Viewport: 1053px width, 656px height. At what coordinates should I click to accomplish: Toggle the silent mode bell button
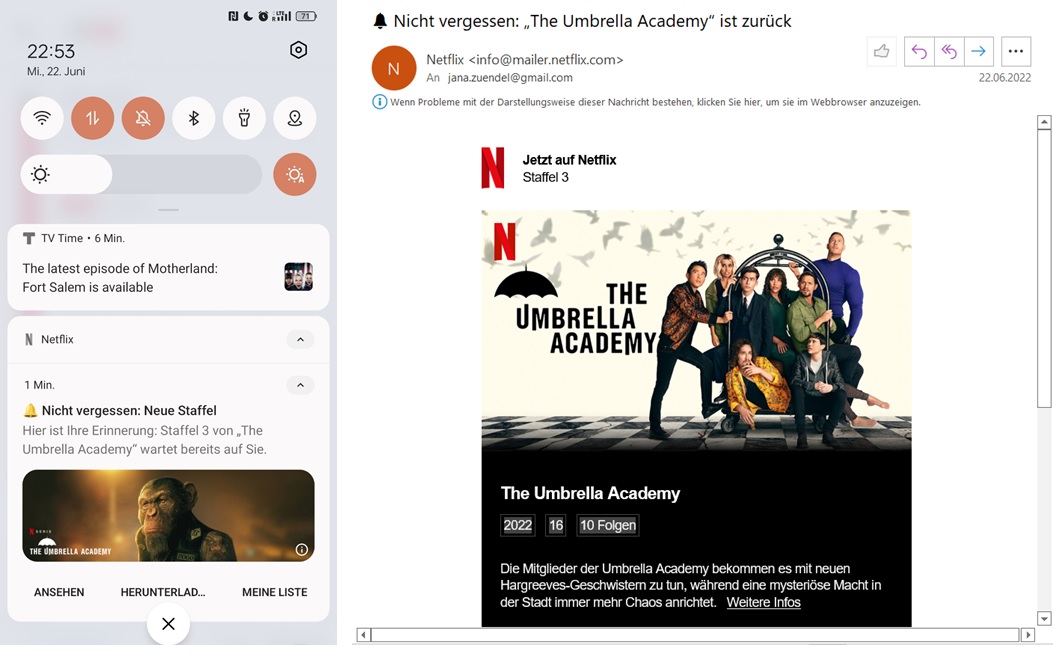(143, 118)
